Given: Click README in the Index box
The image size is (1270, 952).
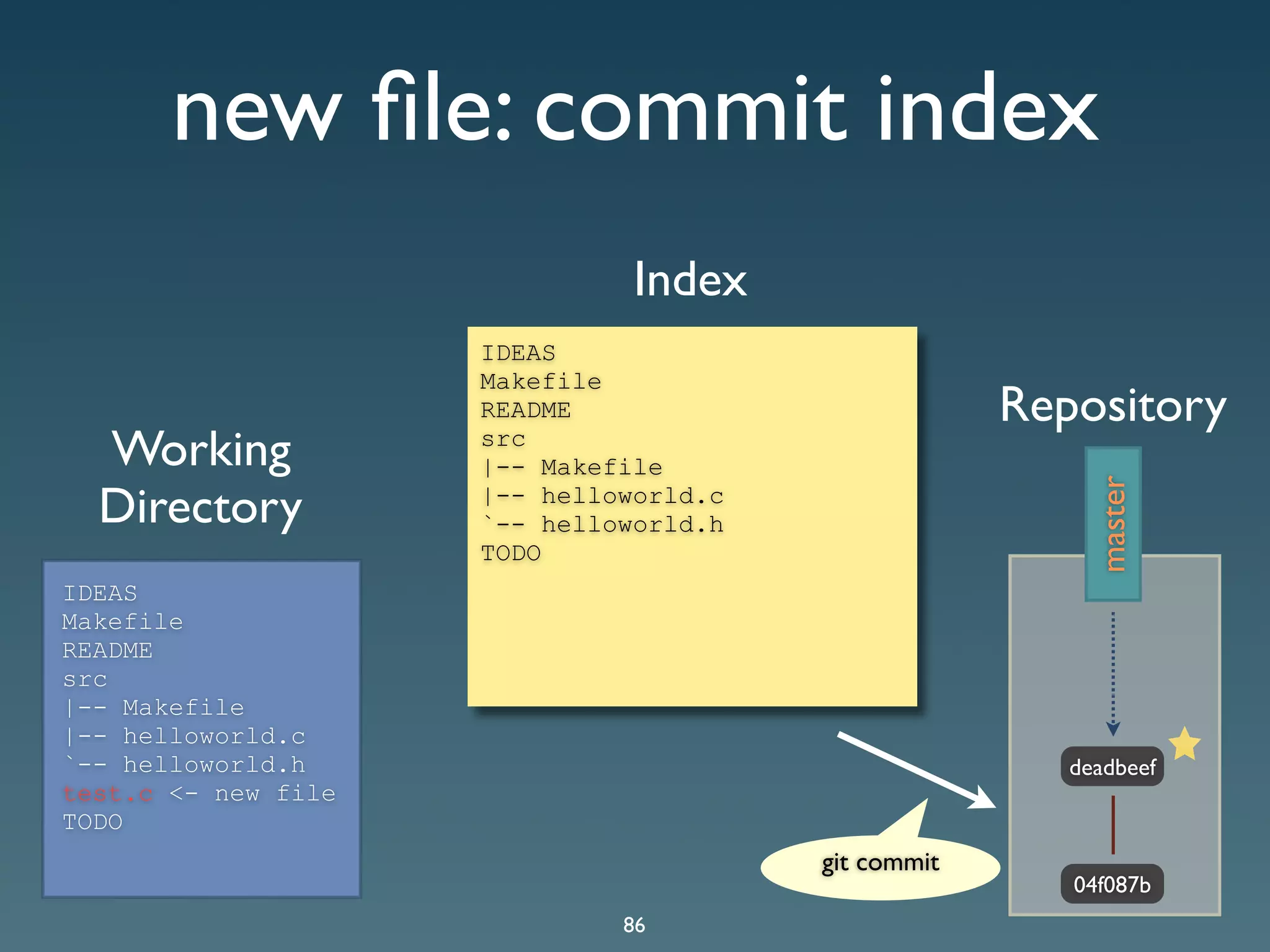Looking at the screenshot, I should click(x=525, y=411).
